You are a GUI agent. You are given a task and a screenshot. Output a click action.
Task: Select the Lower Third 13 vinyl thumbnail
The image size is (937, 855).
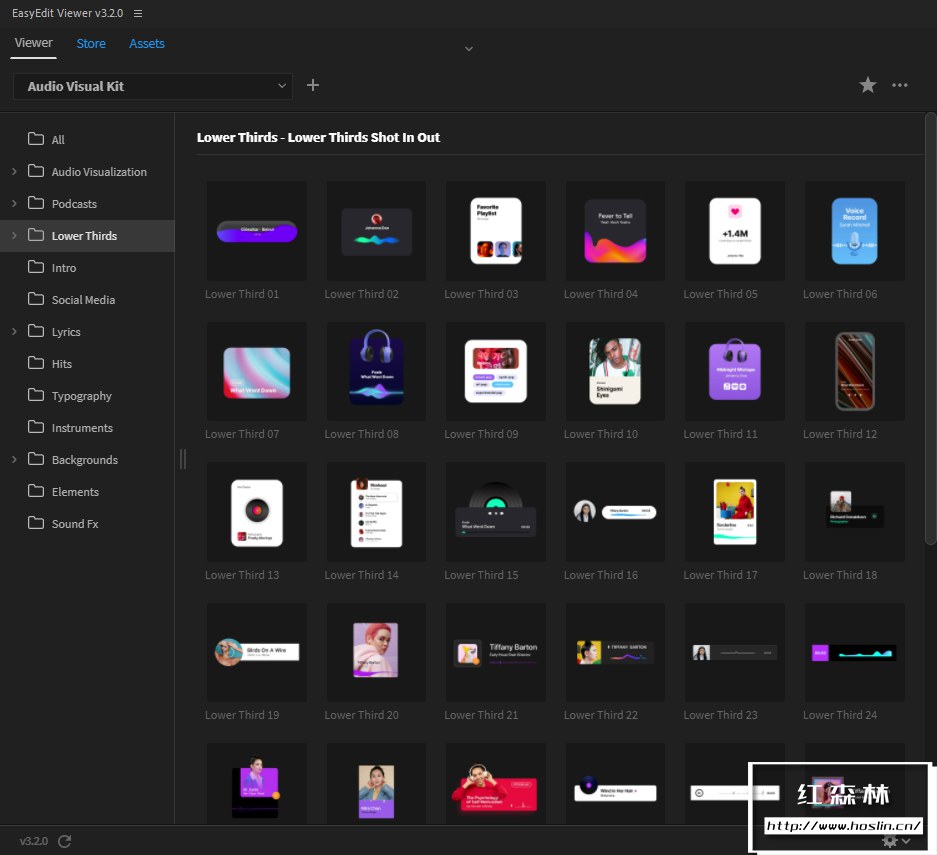coord(256,512)
